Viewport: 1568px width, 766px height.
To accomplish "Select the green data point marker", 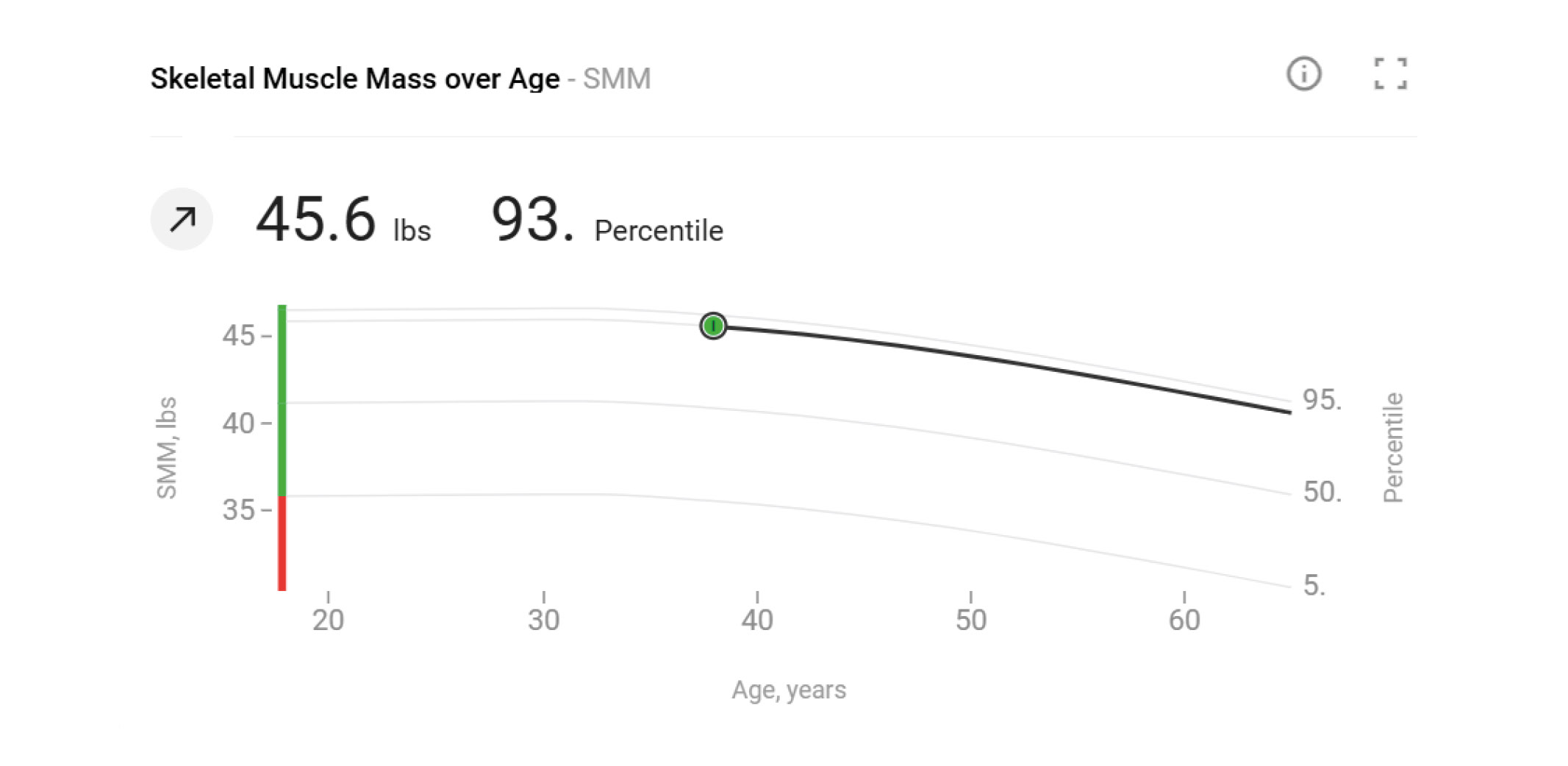I will 712,326.
